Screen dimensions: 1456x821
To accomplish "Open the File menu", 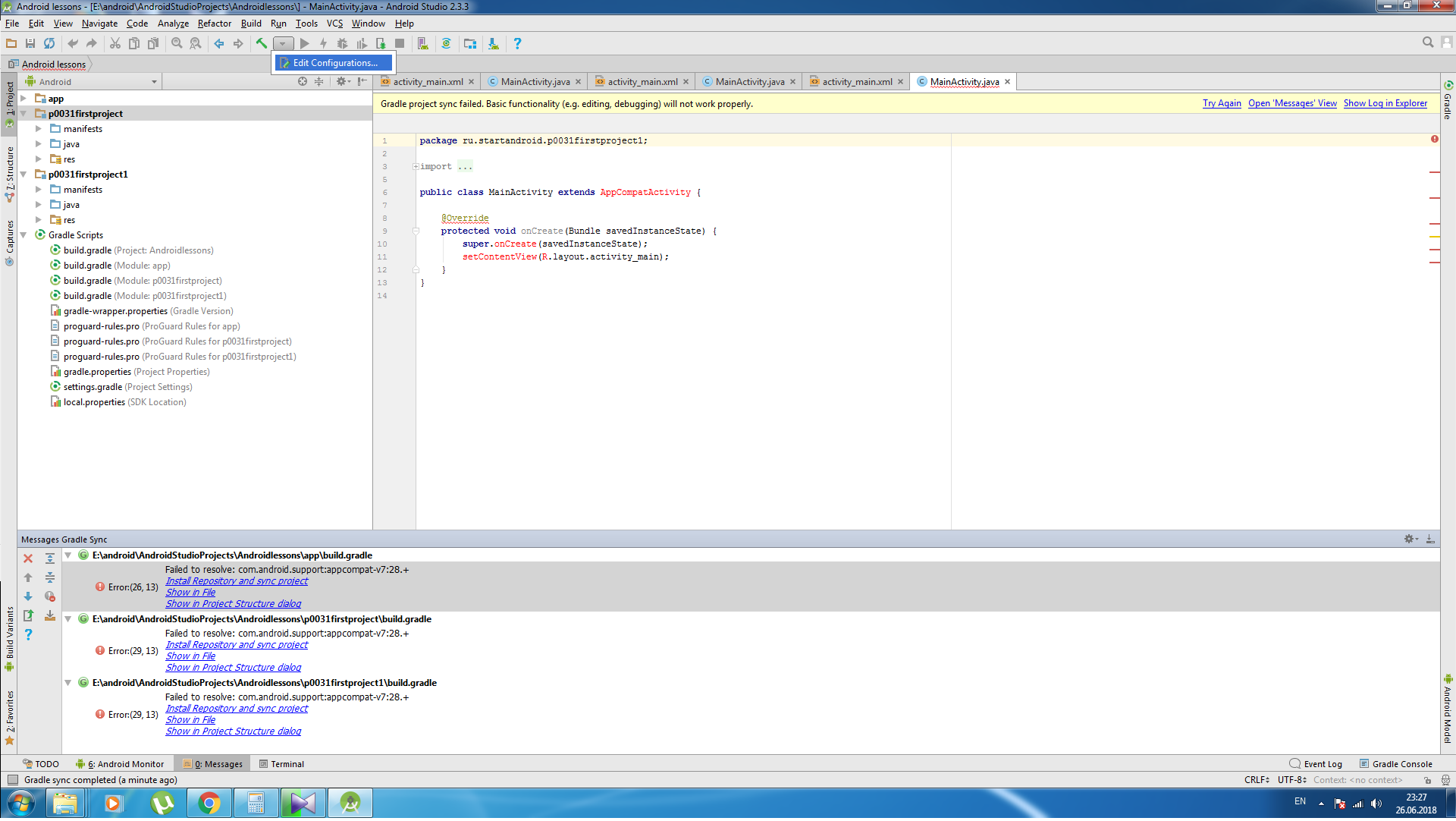I will (x=12, y=24).
